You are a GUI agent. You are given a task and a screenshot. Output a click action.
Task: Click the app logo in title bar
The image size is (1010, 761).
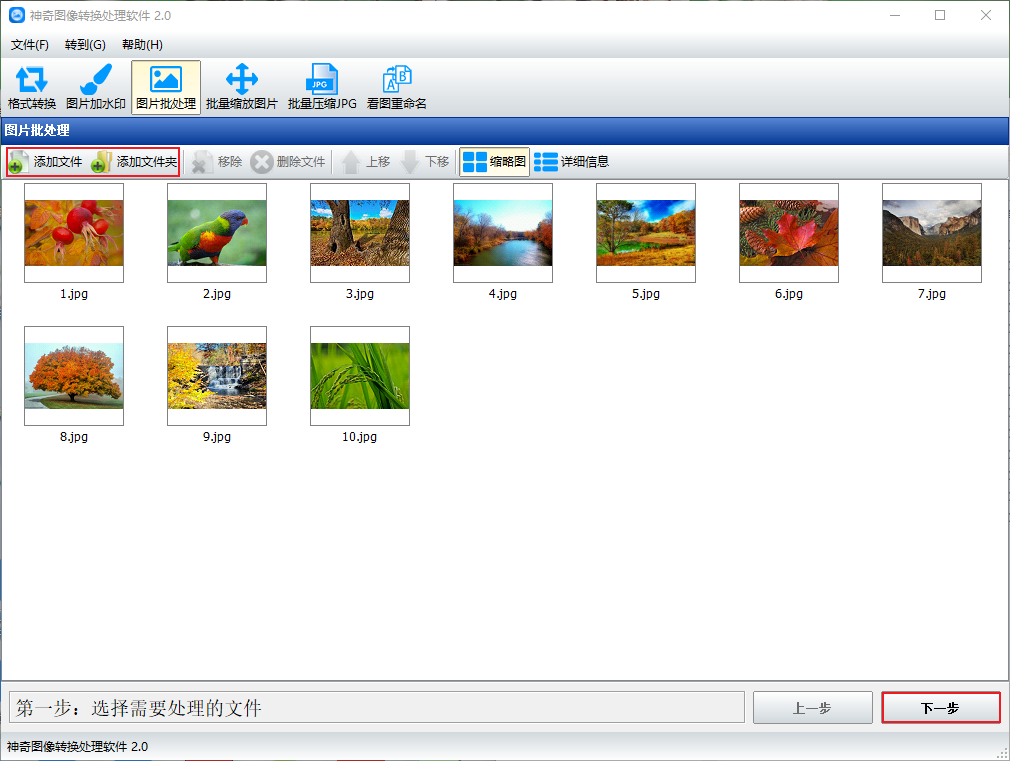click(17, 15)
